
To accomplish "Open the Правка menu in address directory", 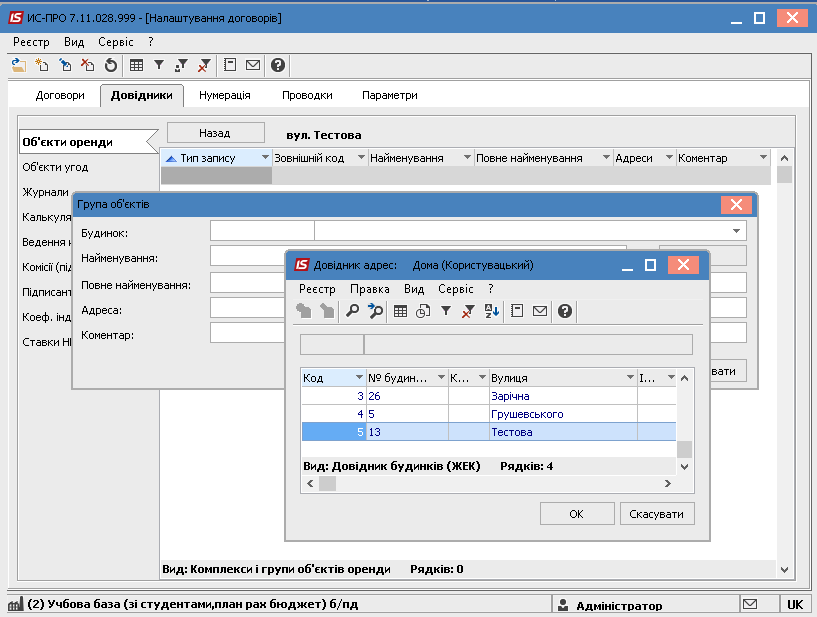I will [369, 289].
